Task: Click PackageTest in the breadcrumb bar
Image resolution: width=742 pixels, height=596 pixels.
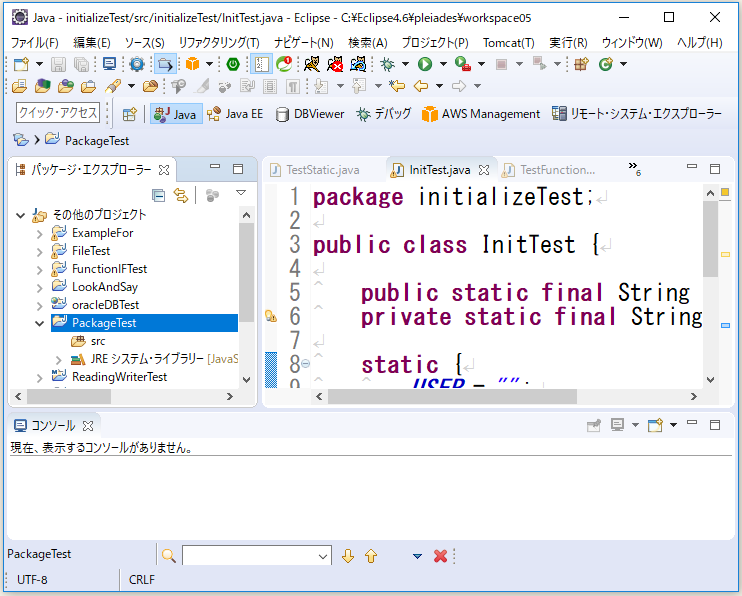Action: (97, 141)
